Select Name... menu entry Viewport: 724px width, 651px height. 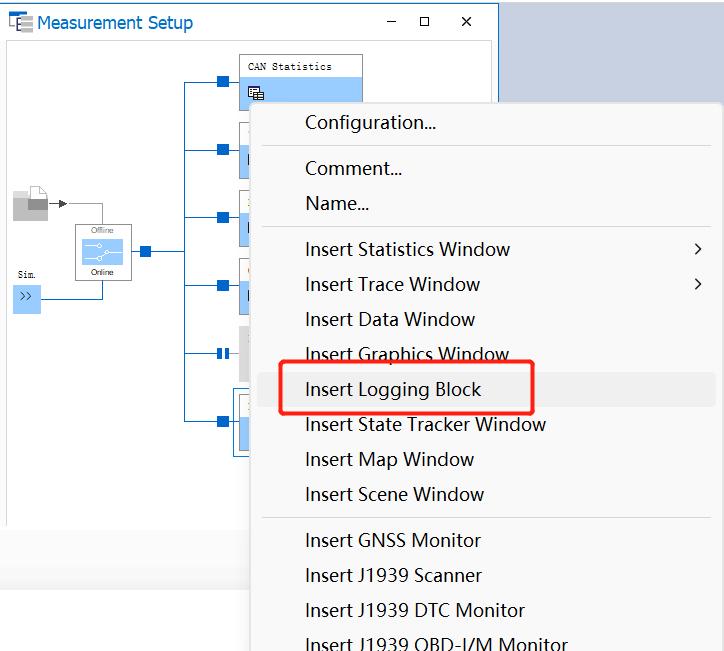coord(337,203)
